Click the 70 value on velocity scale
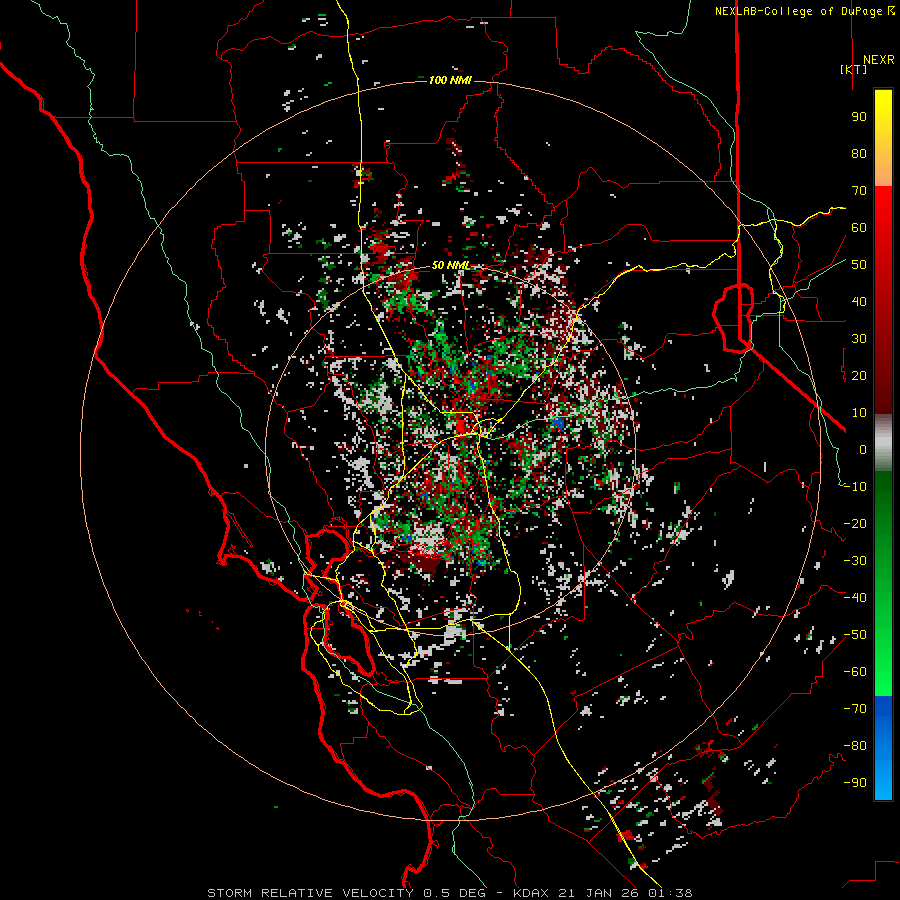The height and width of the screenshot is (900, 900). point(859,191)
